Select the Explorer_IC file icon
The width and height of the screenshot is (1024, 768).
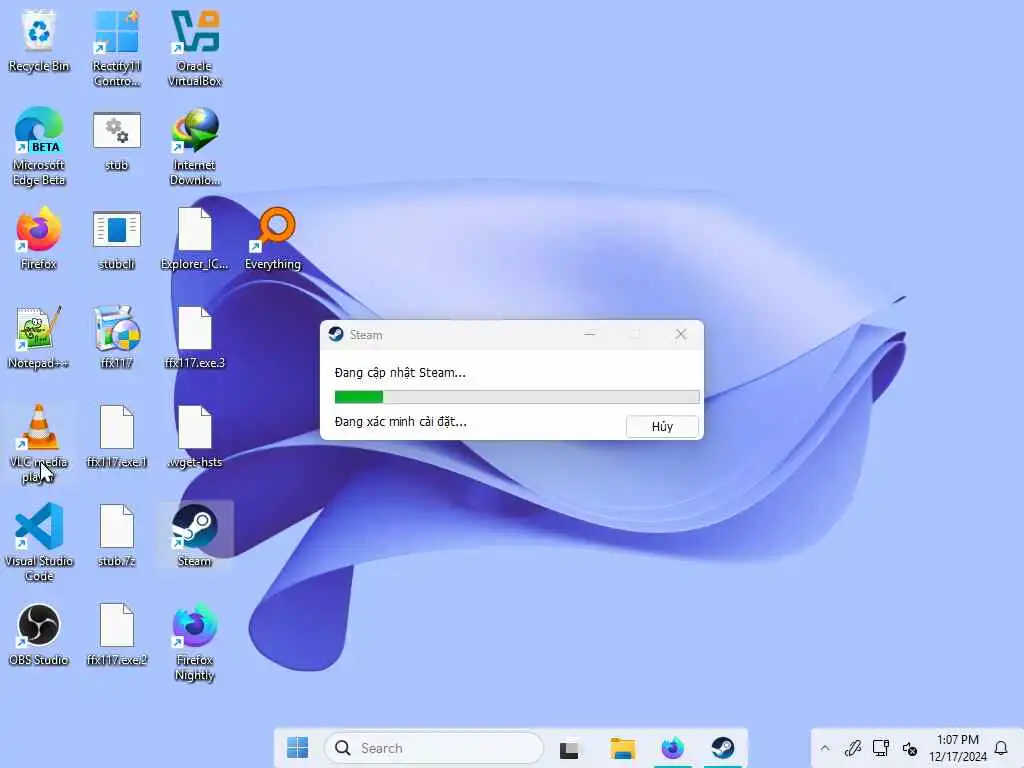[x=195, y=238]
